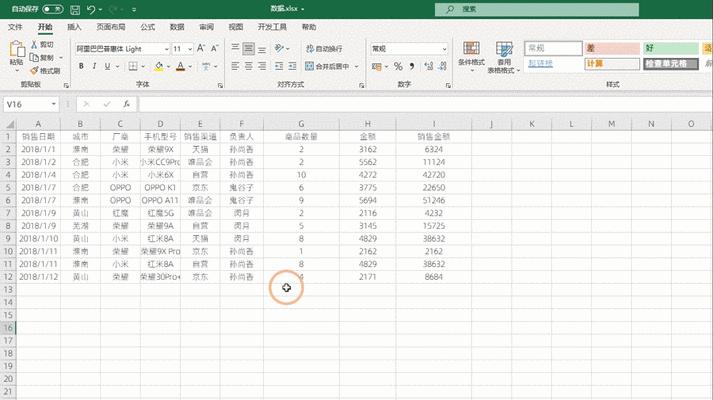Switch to the 开发工具 ribbon tab
The width and height of the screenshot is (713, 400).
272,27
